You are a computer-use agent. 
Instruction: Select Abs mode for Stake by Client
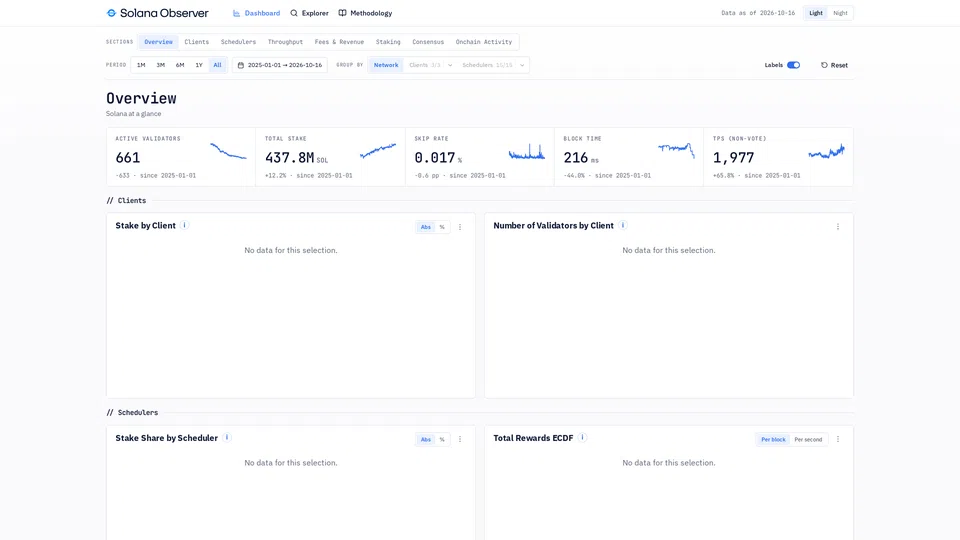tap(426, 227)
